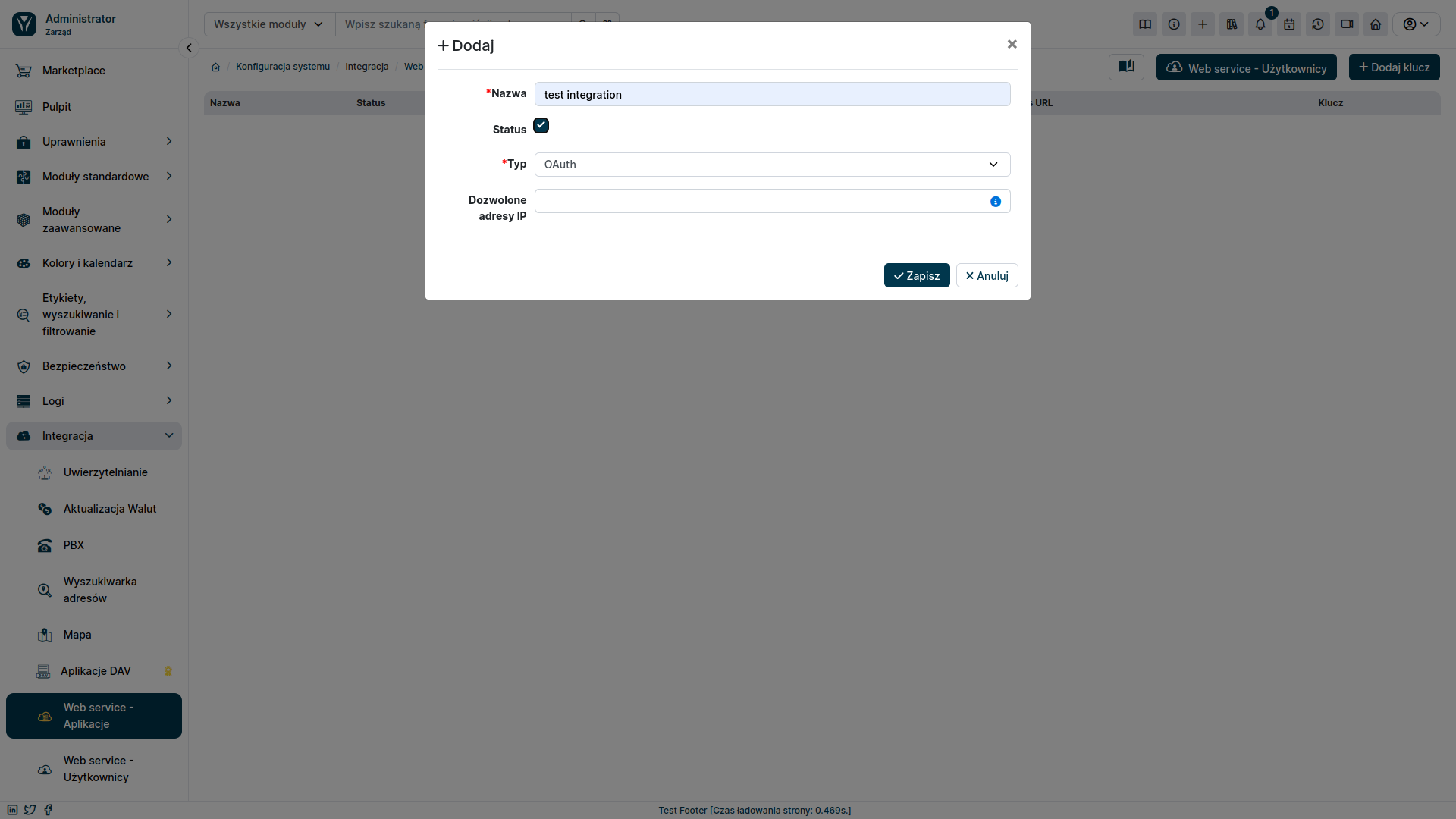Click the info icon next to IP field
The width and height of the screenshot is (1456, 819).
pos(996,201)
